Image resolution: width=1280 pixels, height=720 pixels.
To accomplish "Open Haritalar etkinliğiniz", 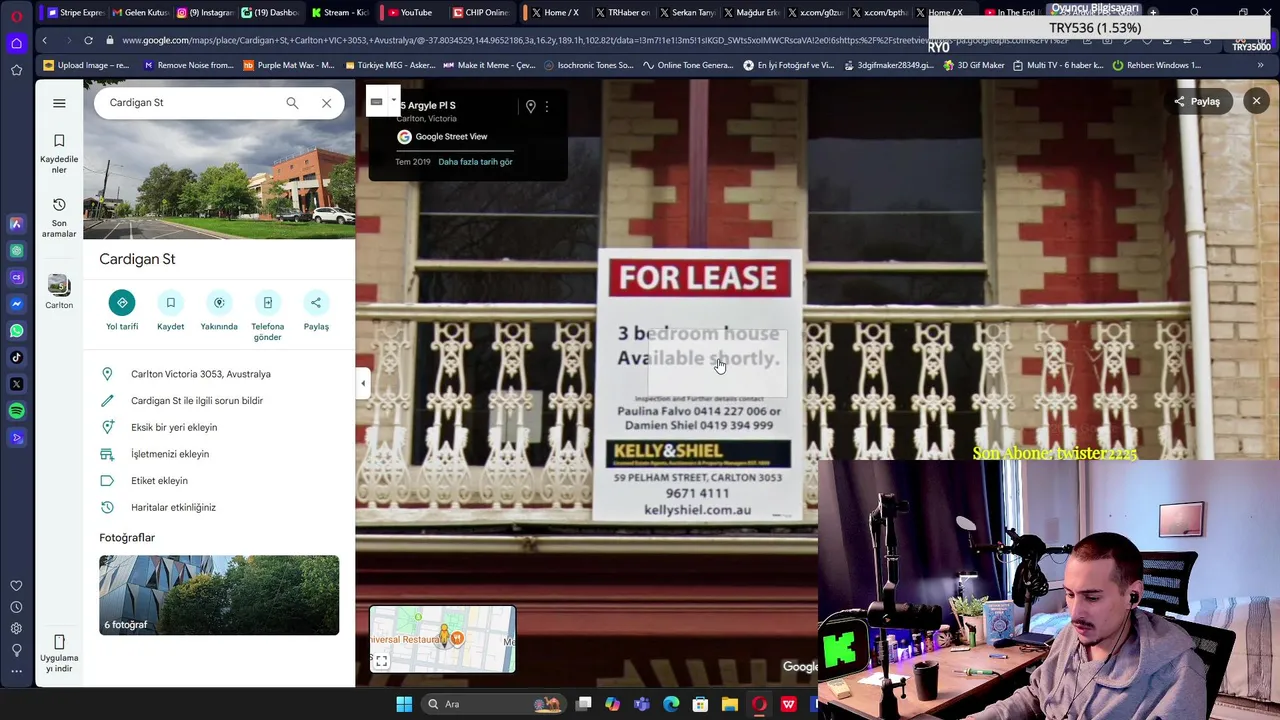I will (173, 507).
